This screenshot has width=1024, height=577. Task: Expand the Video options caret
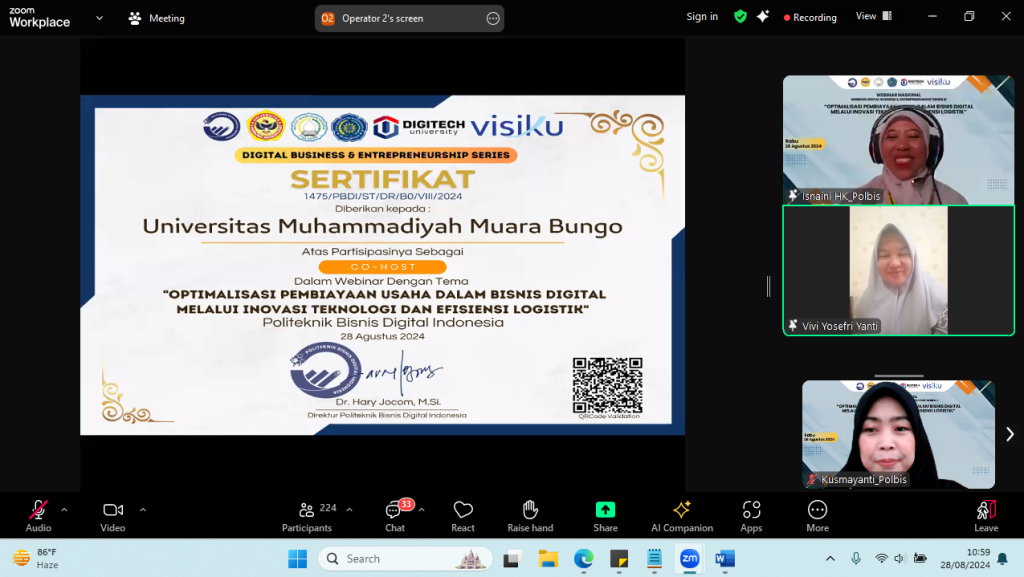pyautogui.click(x=142, y=509)
